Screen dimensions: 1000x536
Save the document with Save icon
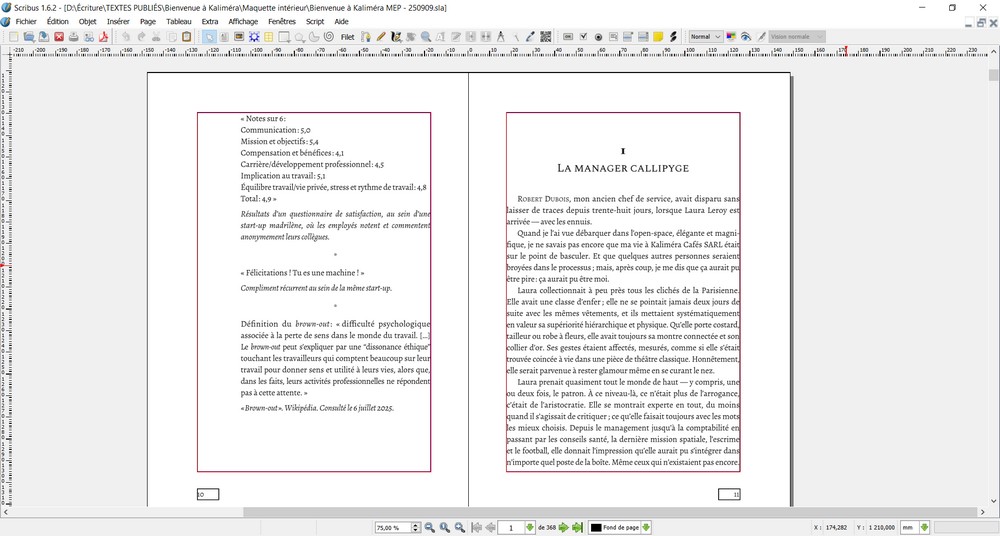click(x=43, y=36)
